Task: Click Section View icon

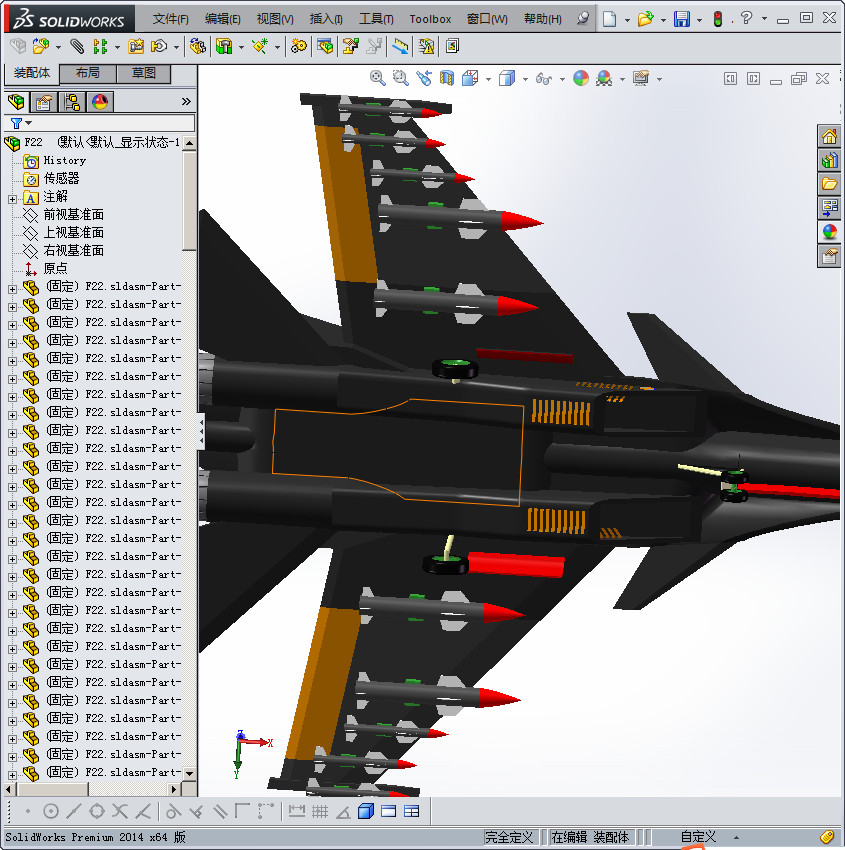Action: click(x=447, y=79)
